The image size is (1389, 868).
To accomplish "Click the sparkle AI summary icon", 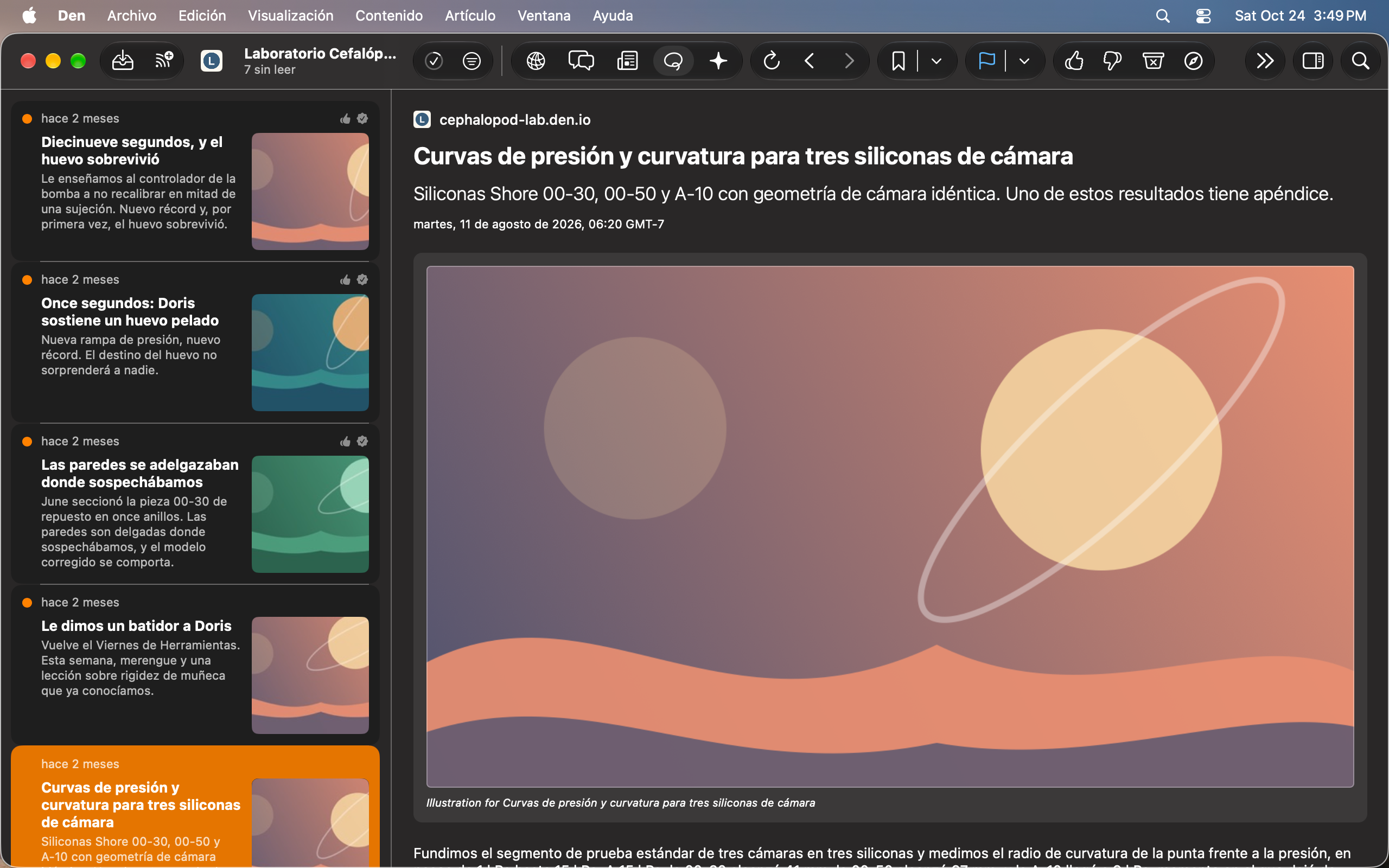I will 718,61.
